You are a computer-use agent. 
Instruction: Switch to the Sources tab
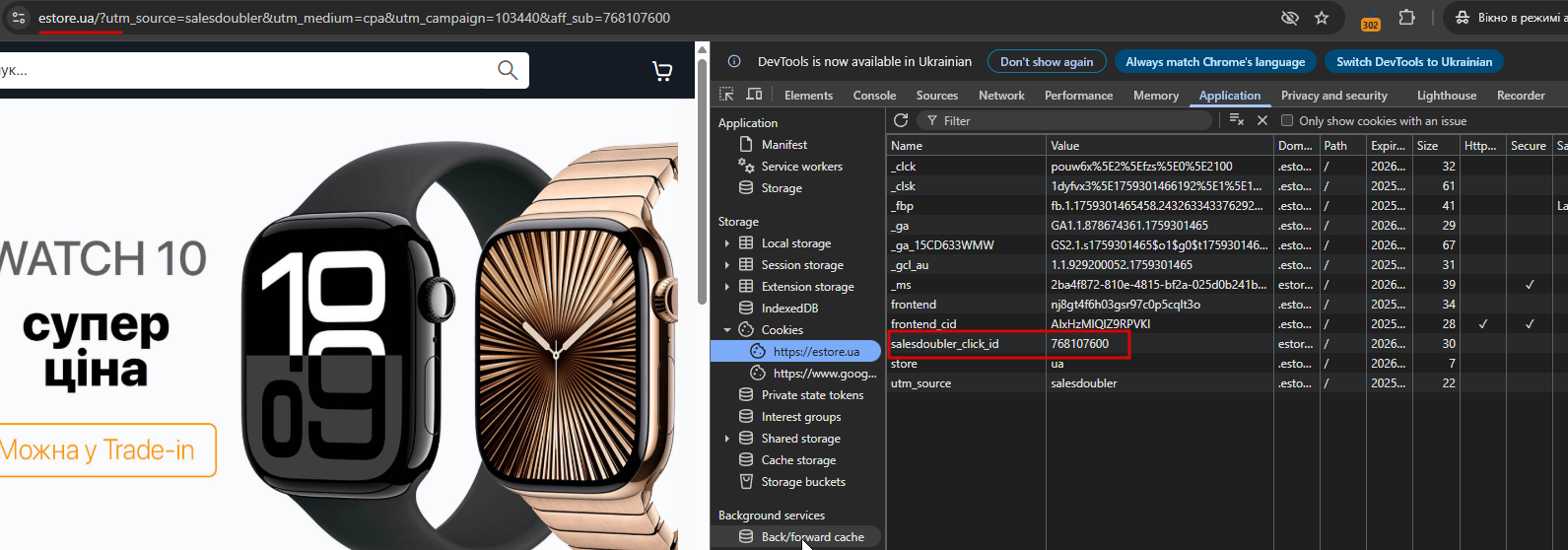pyautogui.click(x=937, y=96)
